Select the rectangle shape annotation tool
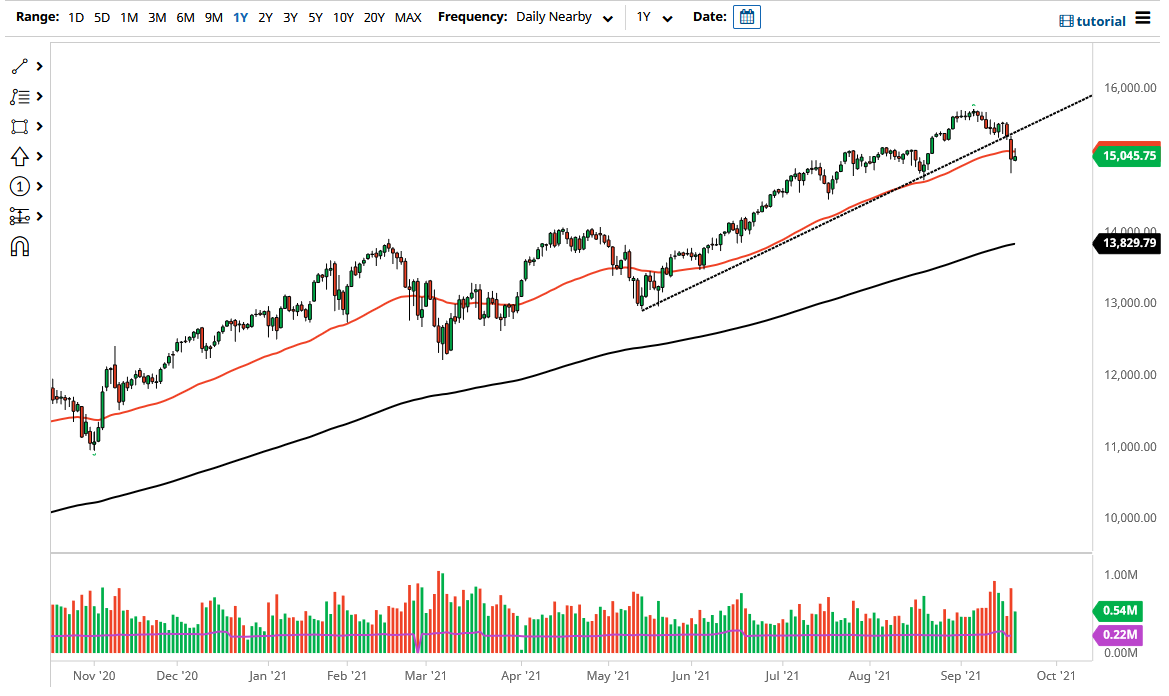This screenshot has width=1169, height=696. point(19,126)
